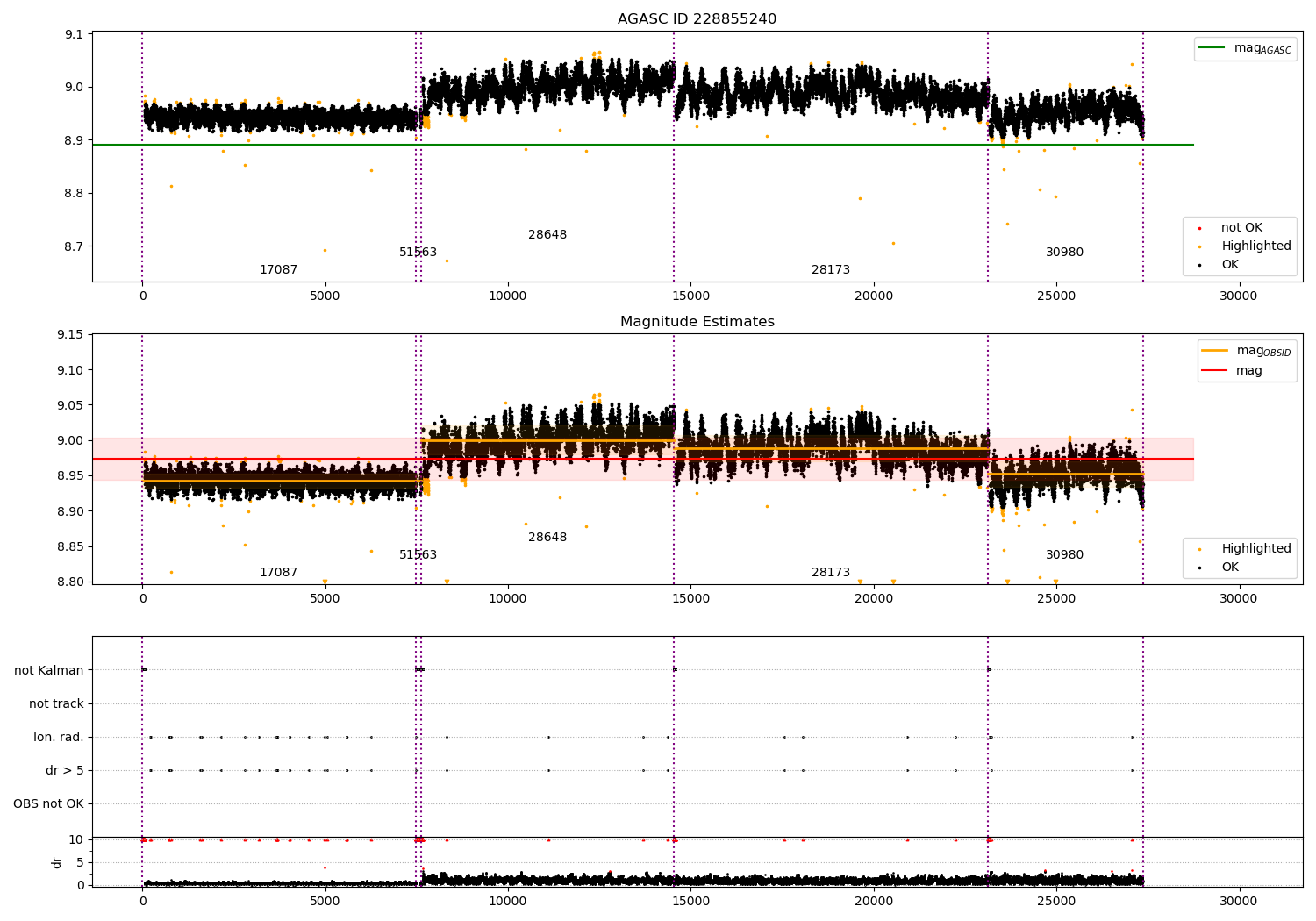Click the 8.7 y-axis tick in the top plot
The image size is (1316, 921).
point(74,246)
